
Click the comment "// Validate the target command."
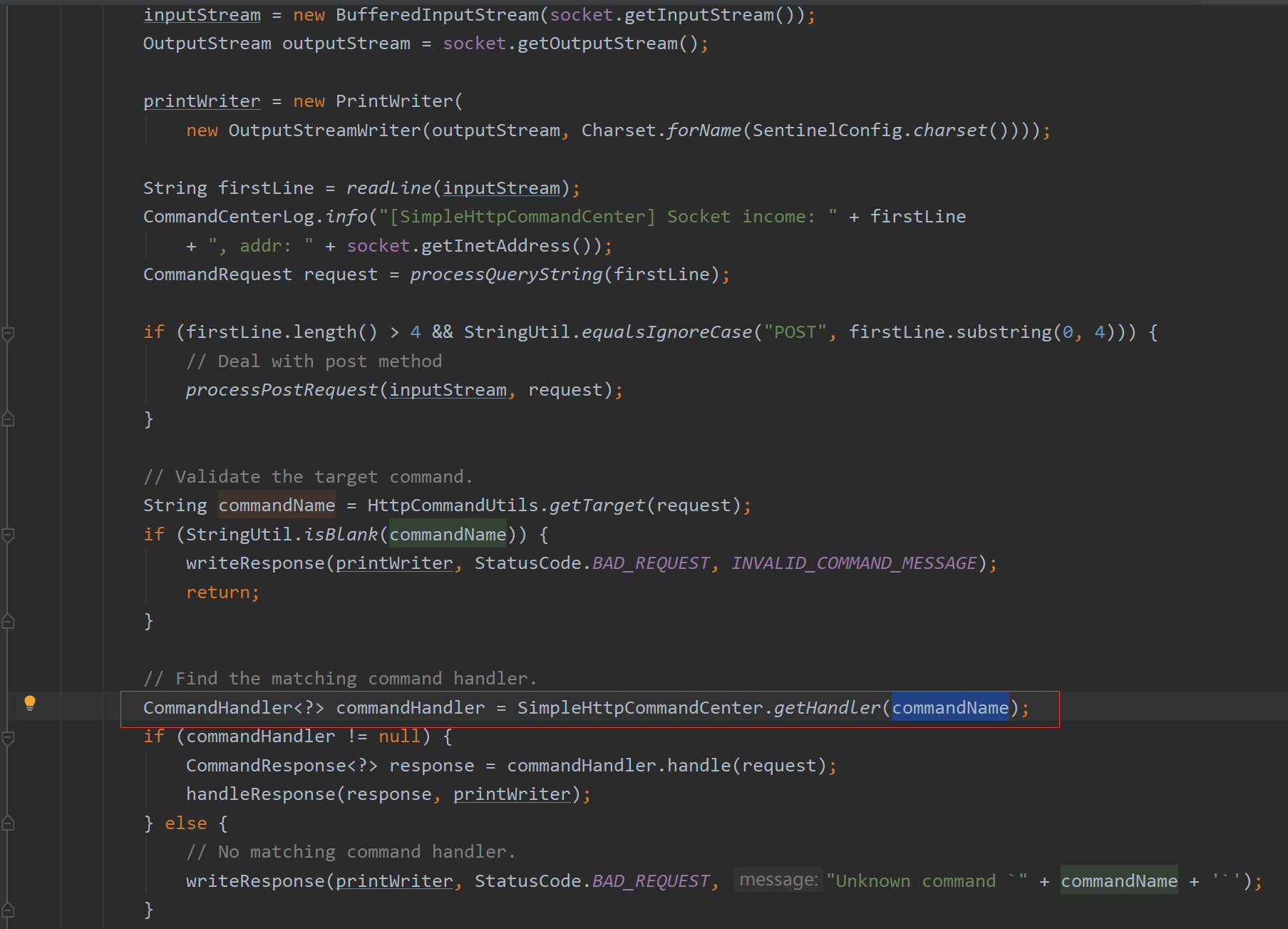click(309, 477)
